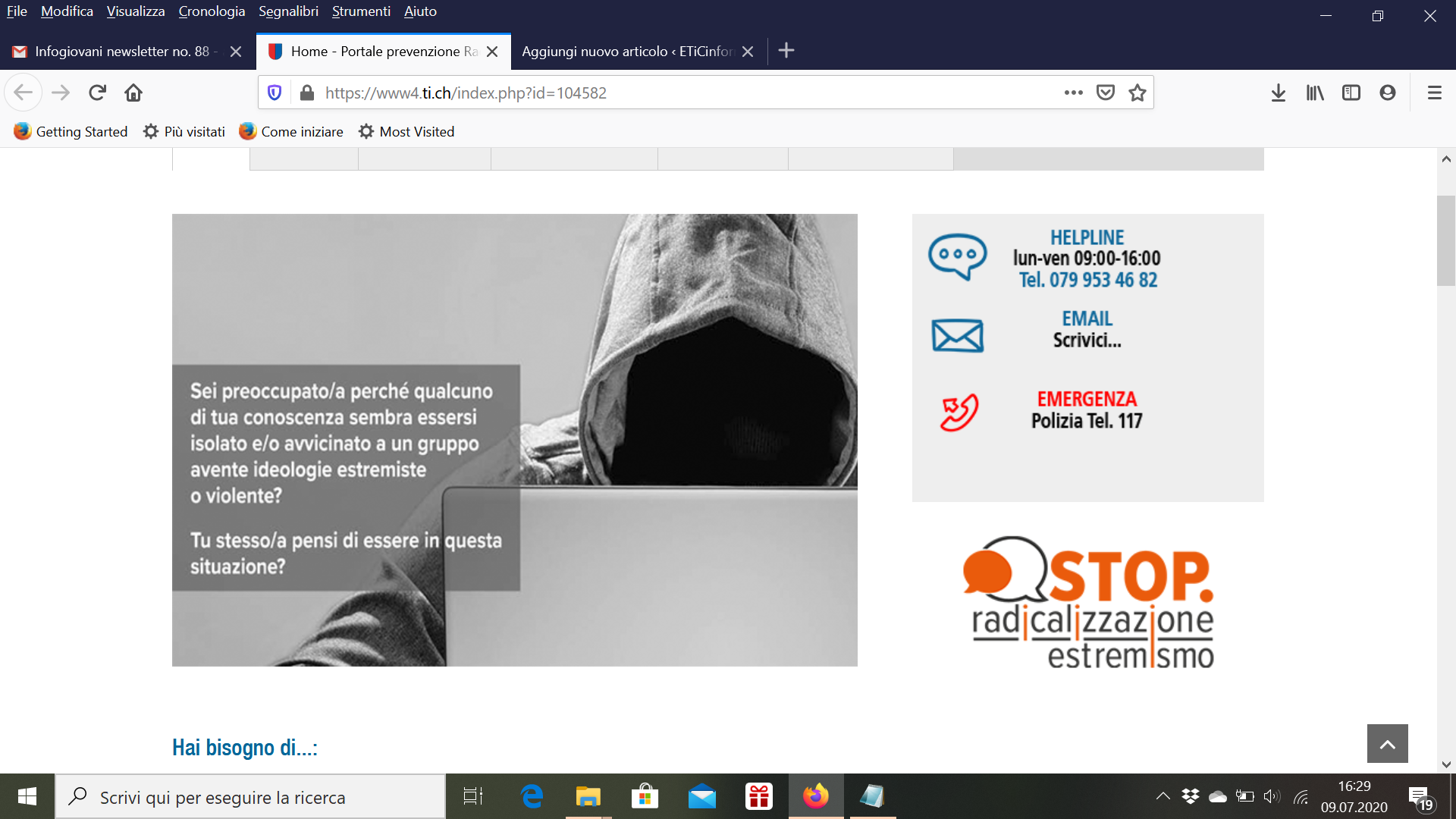Screen dimensions: 1456x819
Task: Open the Segnalibri menu
Action: (x=288, y=11)
